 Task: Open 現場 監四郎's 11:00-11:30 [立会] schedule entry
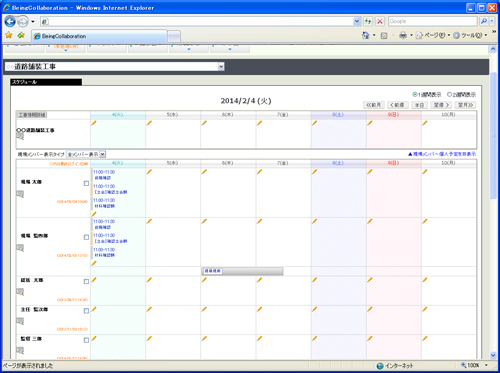[110, 238]
